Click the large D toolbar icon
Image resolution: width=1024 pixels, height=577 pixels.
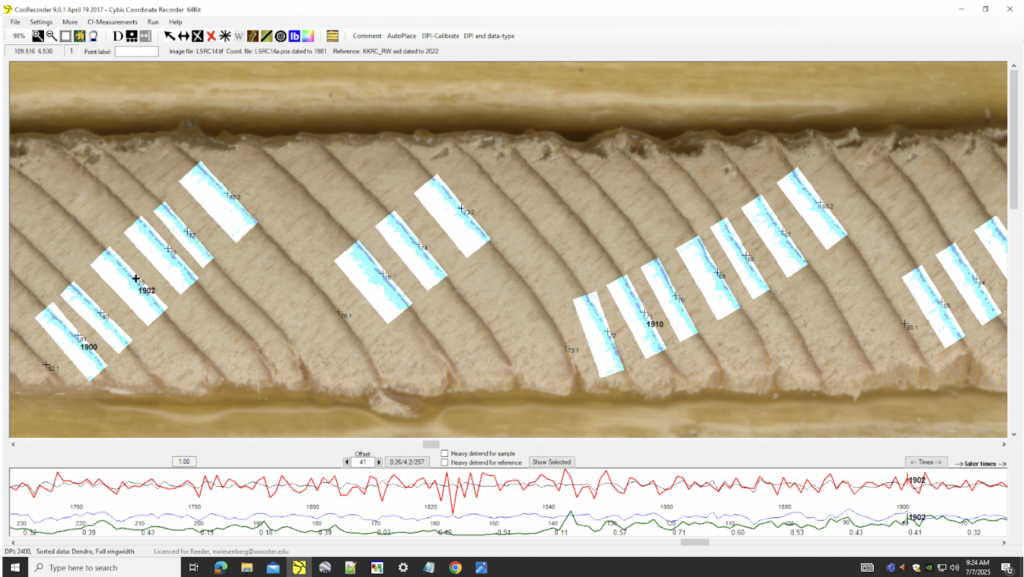117,36
